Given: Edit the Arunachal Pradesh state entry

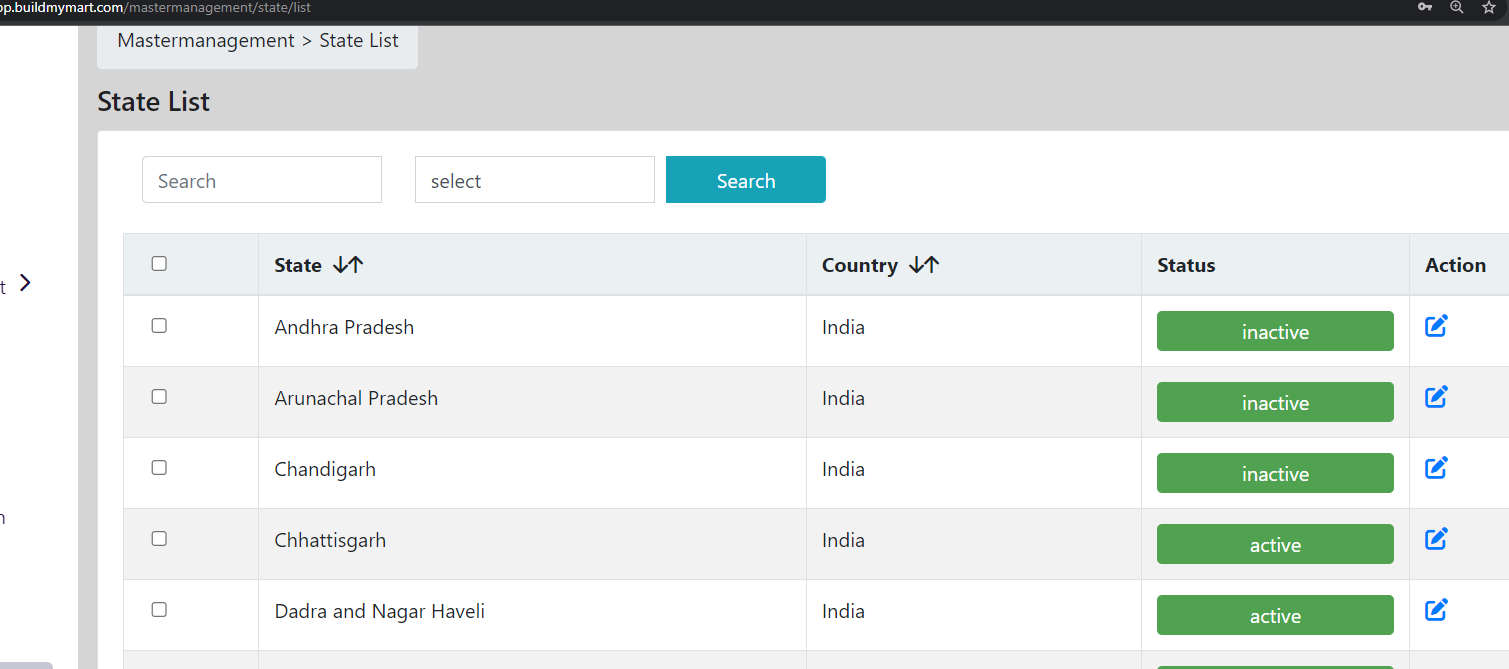Looking at the screenshot, I should pyautogui.click(x=1436, y=397).
